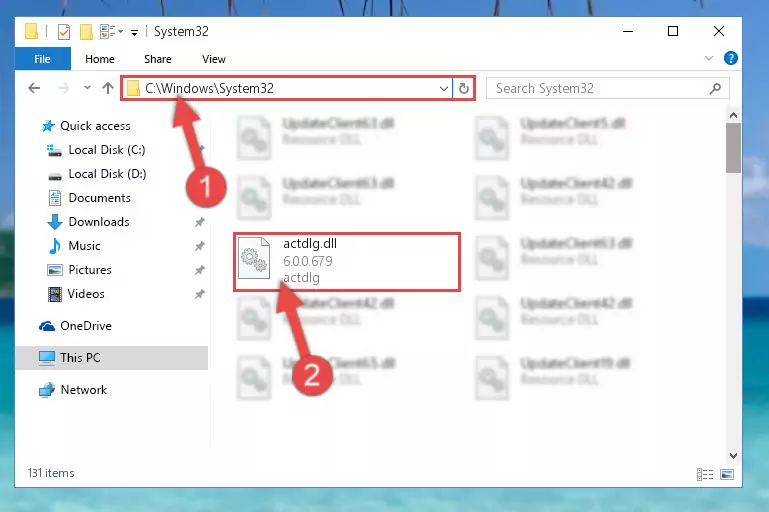769x512 pixels.
Task: Switch to large icons view in status bar
Action: point(727,474)
